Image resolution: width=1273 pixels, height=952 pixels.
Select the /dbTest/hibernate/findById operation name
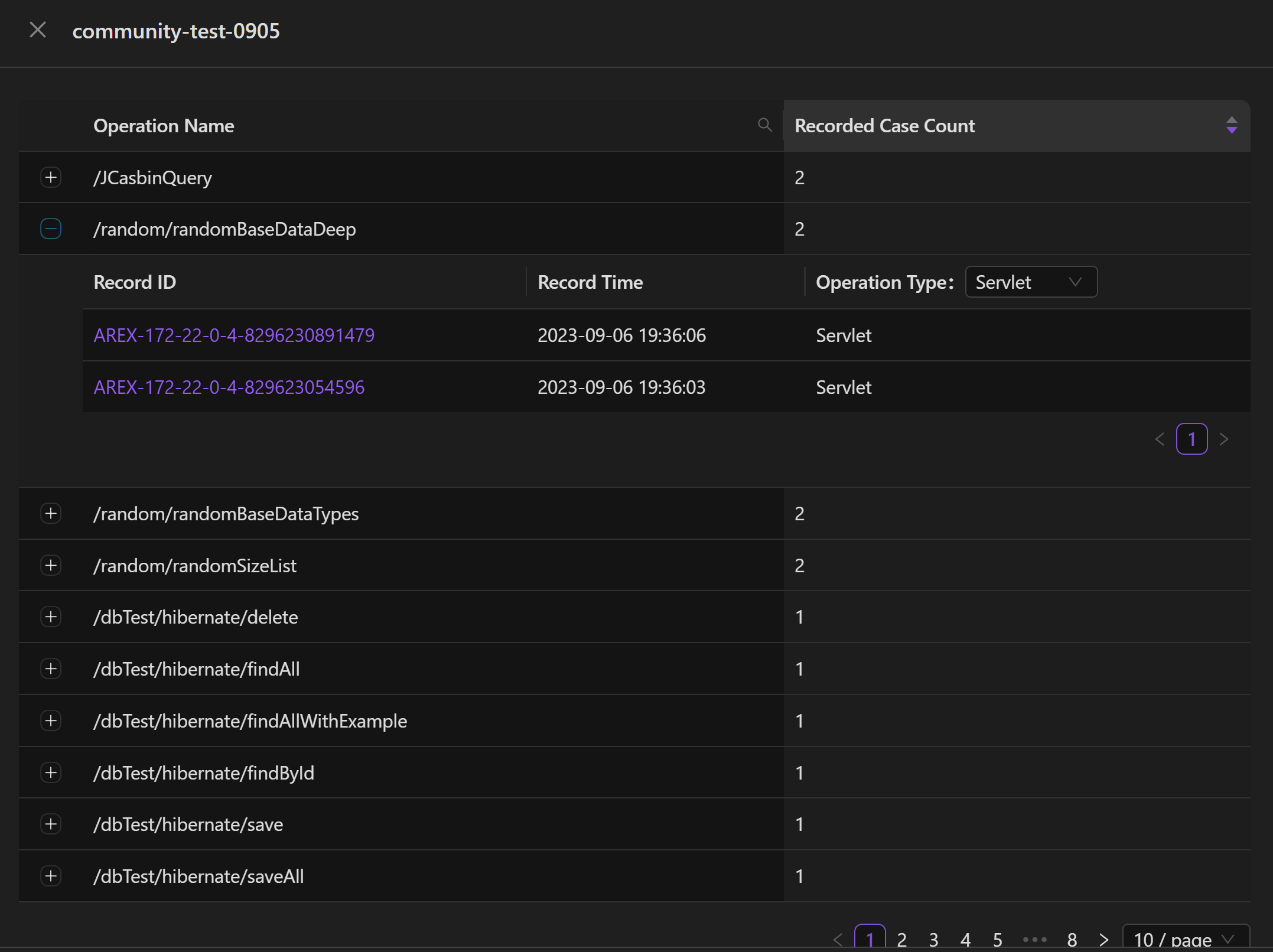tap(204, 773)
